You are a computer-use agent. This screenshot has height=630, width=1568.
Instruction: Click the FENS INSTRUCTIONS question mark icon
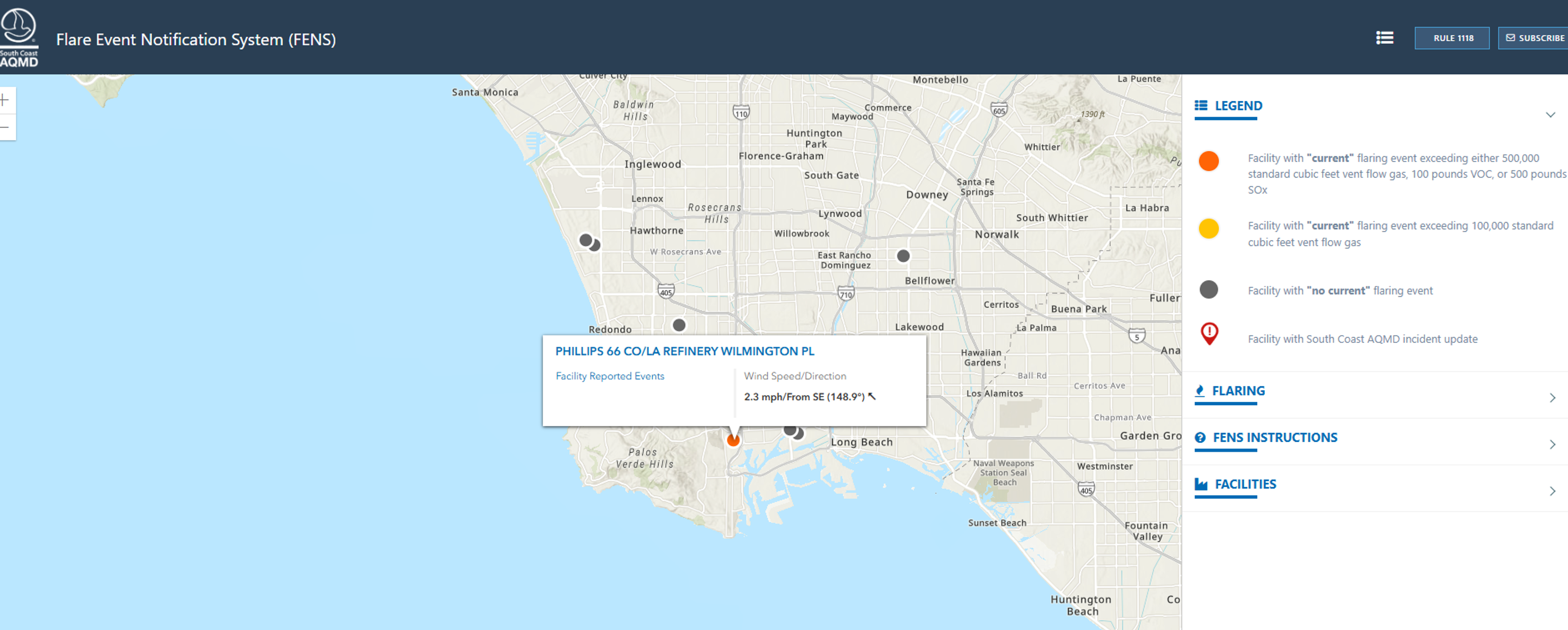click(x=1200, y=438)
